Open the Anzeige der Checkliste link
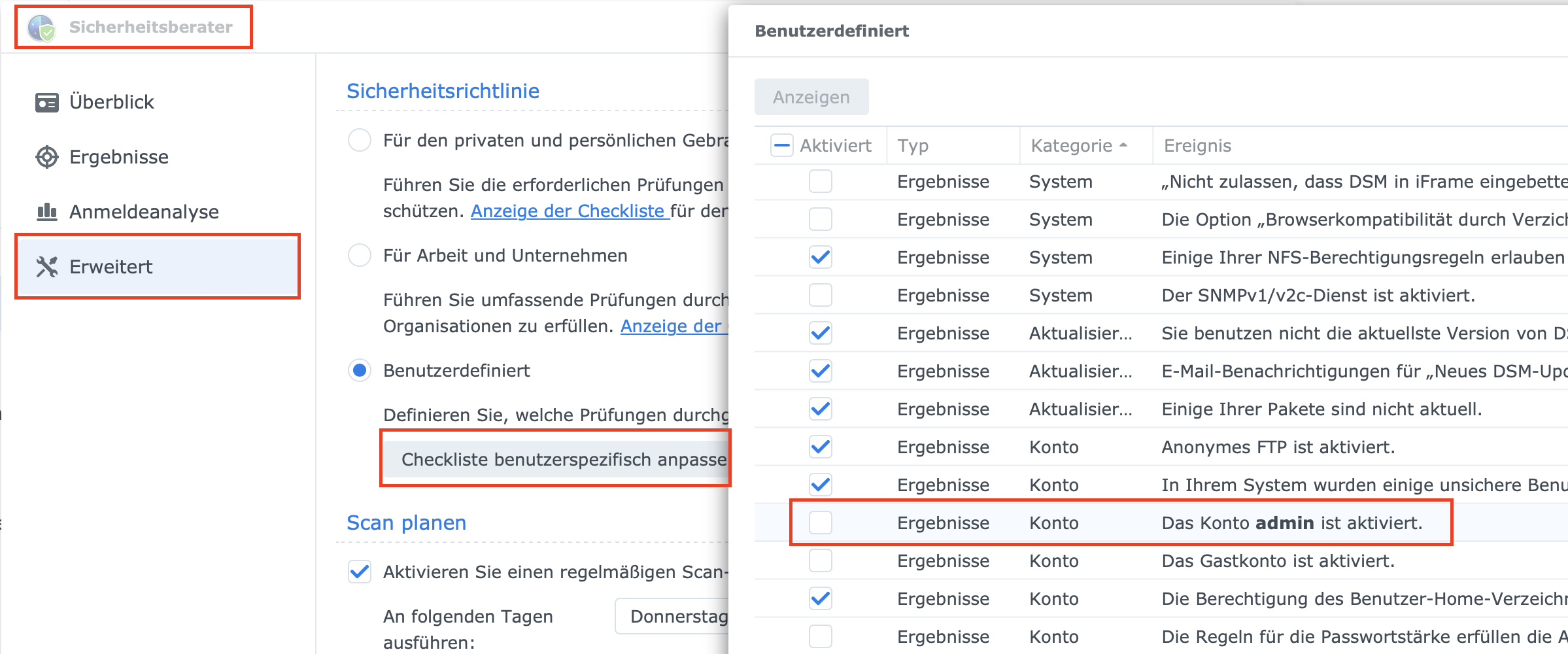Image resolution: width=1568 pixels, height=654 pixels. (569, 211)
